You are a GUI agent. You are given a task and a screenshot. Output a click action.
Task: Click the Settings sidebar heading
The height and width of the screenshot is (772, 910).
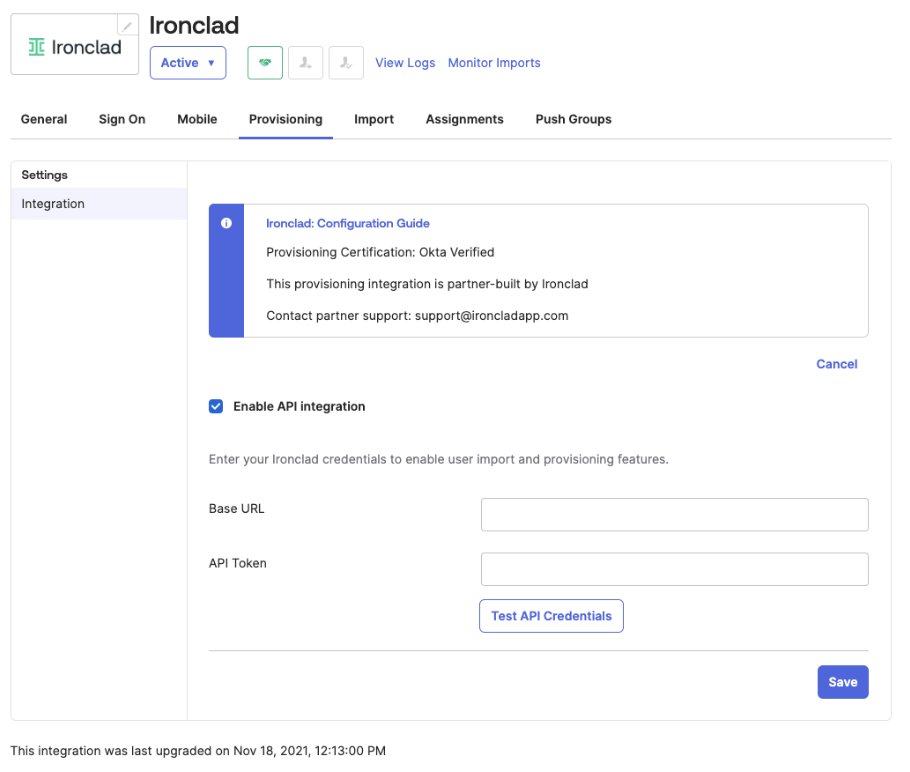tap(45, 175)
